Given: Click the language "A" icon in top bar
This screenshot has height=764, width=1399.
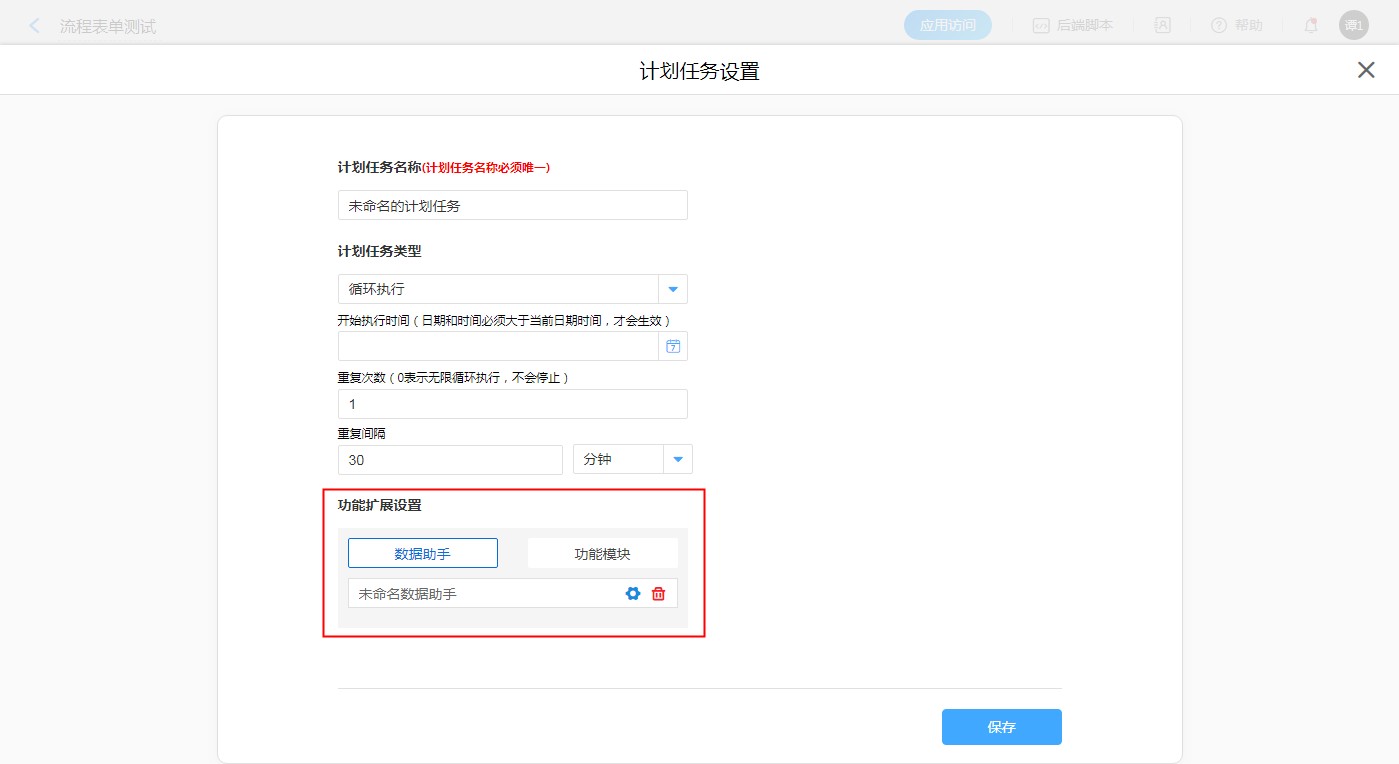Looking at the screenshot, I should click(x=1163, y=26).
